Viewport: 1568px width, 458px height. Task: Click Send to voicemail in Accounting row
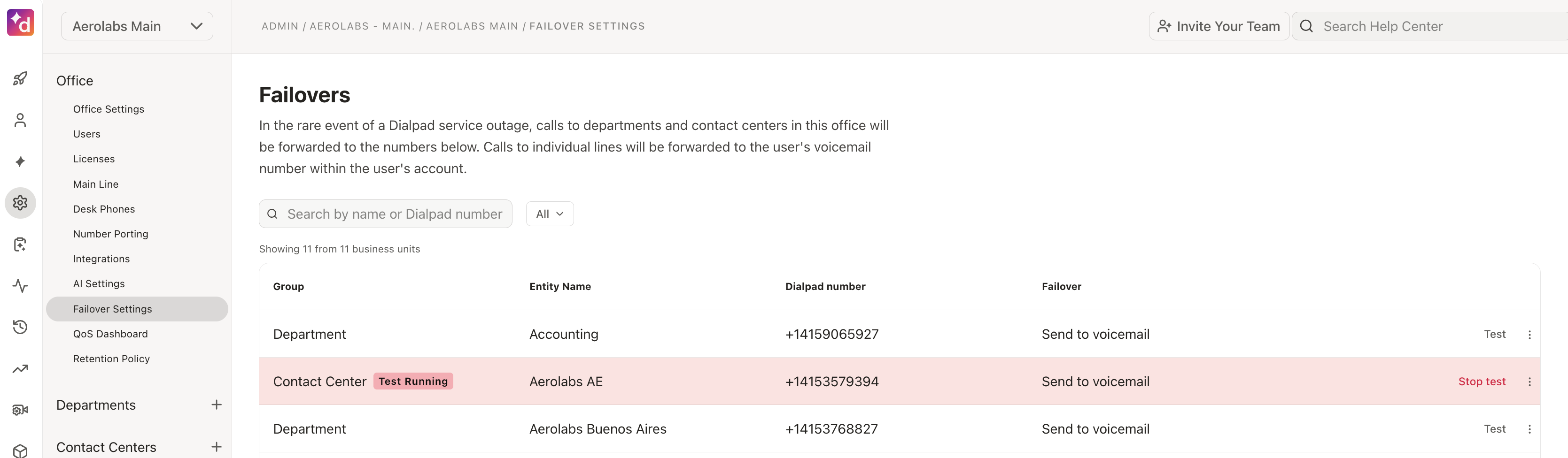click(x=1095, y=334)
